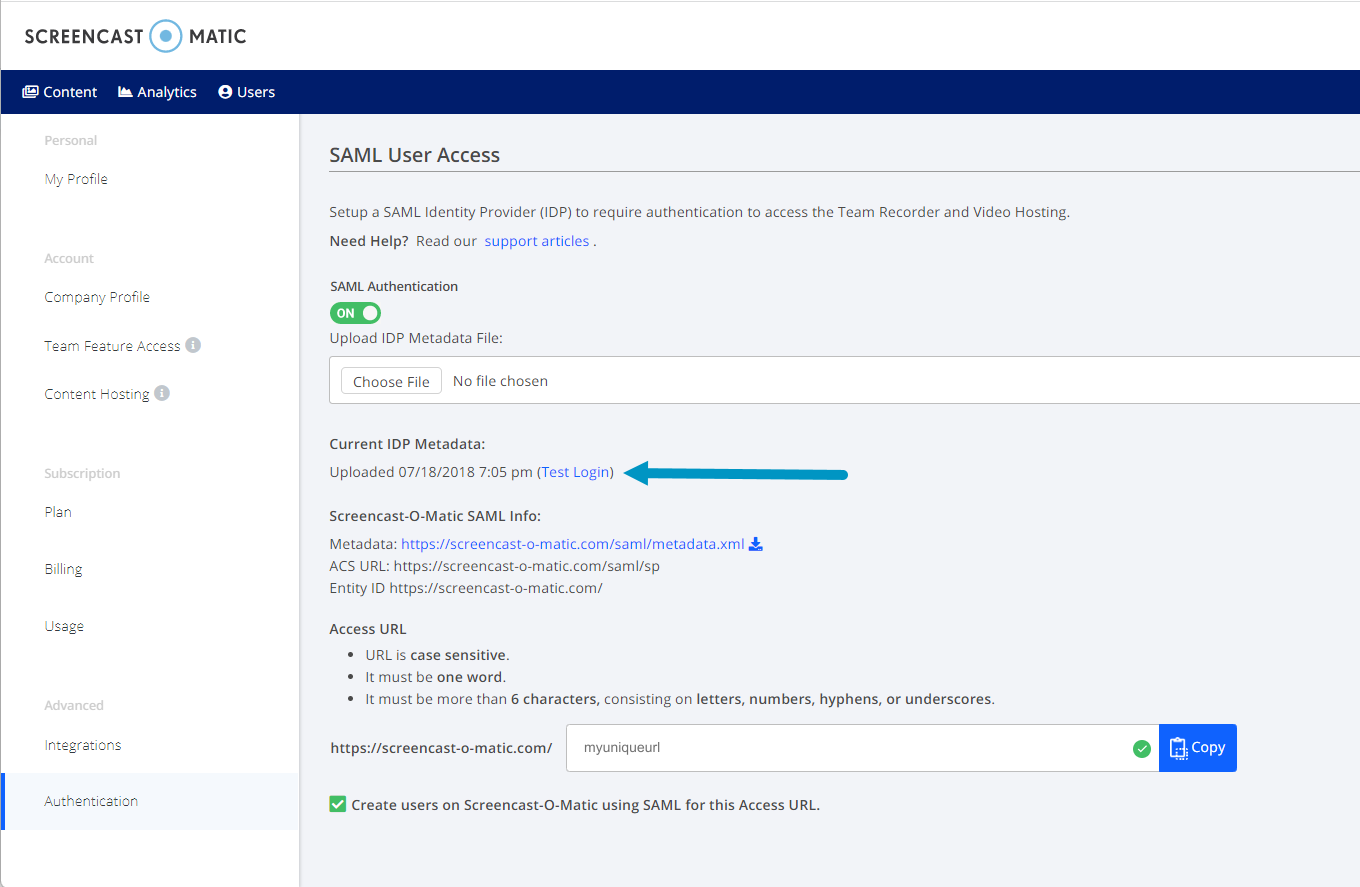Click the Screencast-O-Matic logo
Image resolution: width=1360 pixels, height=887 pixels.
tap(135, 36)
